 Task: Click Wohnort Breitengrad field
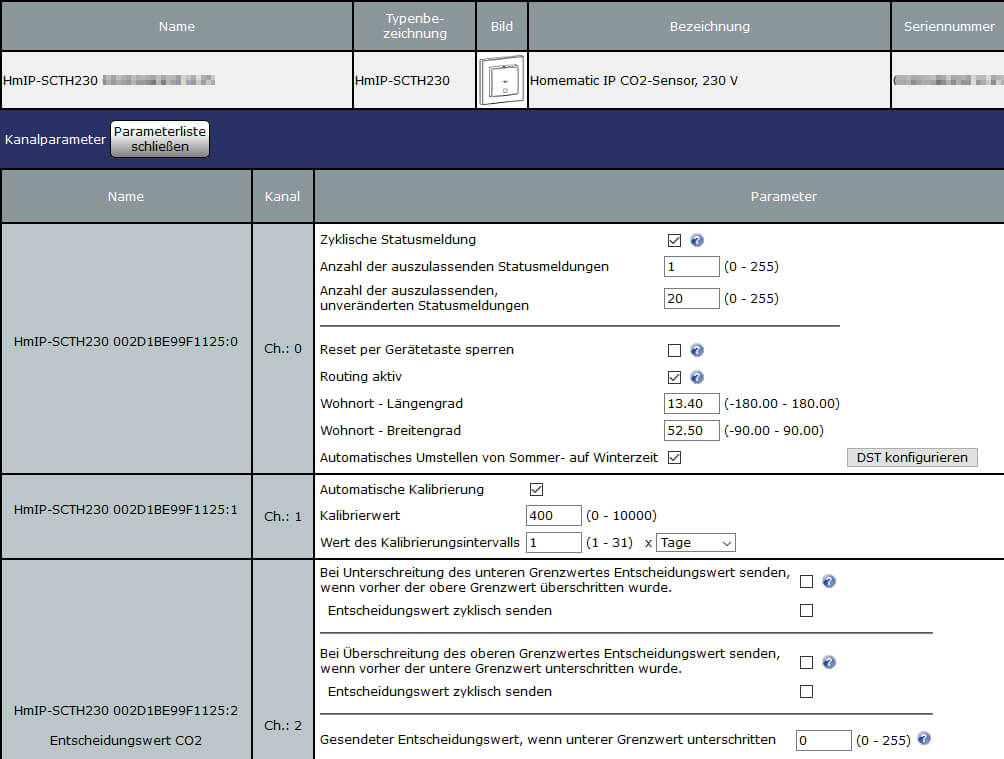692,430
